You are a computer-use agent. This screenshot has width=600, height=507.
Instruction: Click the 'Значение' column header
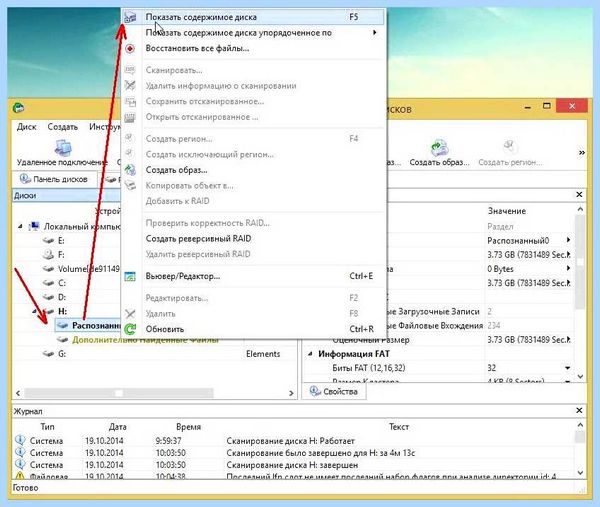coord(507,211)
